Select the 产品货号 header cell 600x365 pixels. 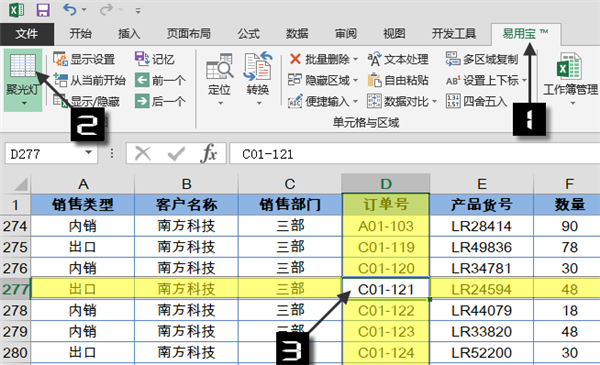pyautogui.click(x=481, y=205)
